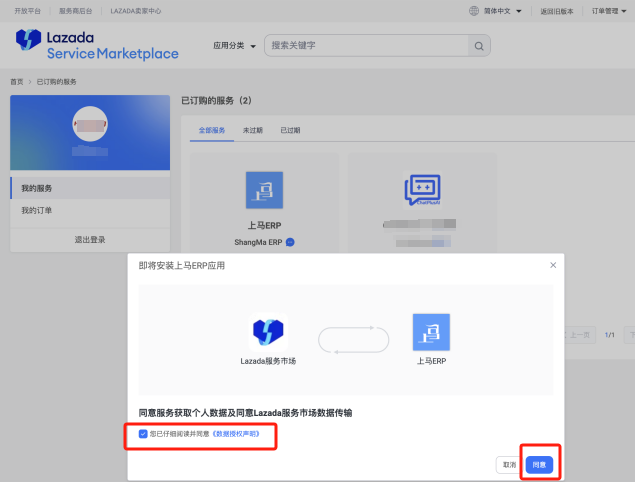Click 首页 in breadcrumb

coord(17,82)
